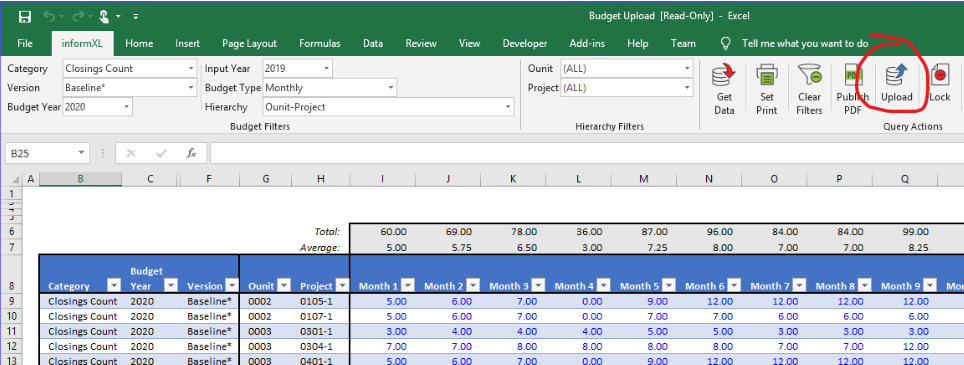Click the formula bar Enter checkmark

[x=162, y=153]
